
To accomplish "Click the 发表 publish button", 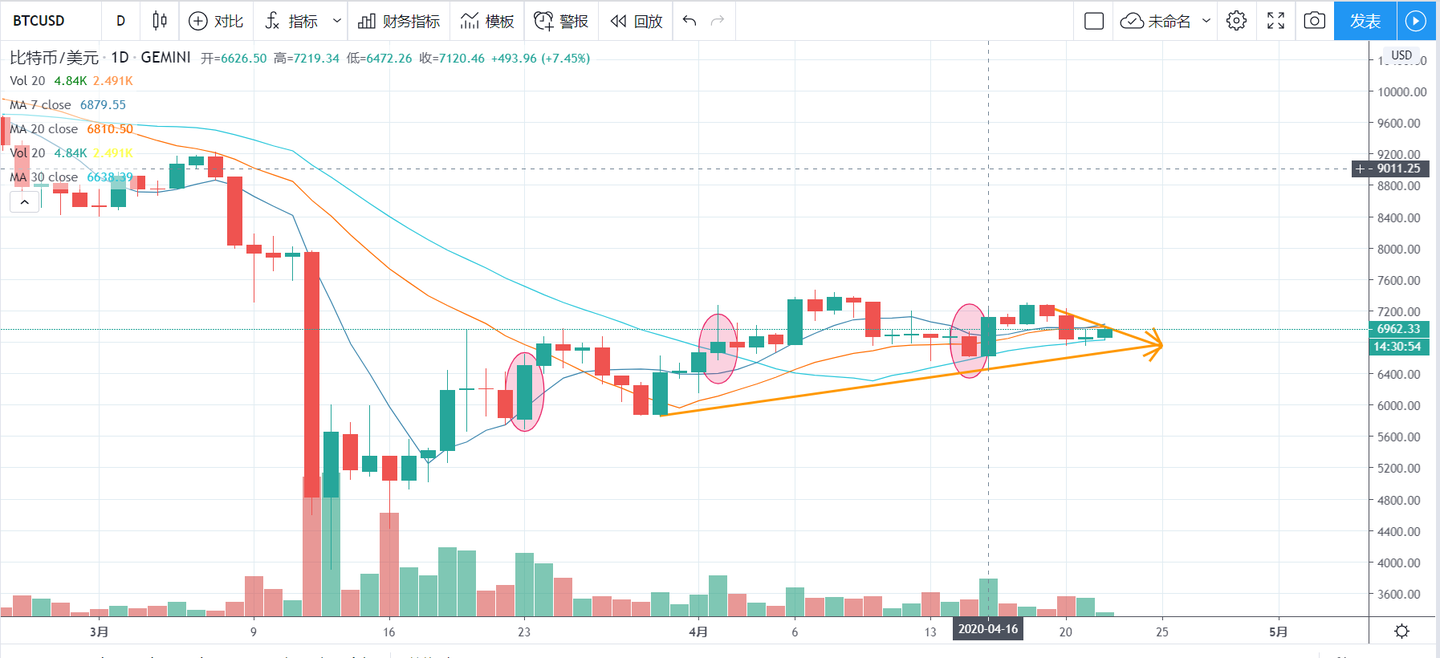I will (x=1365, y=21).
